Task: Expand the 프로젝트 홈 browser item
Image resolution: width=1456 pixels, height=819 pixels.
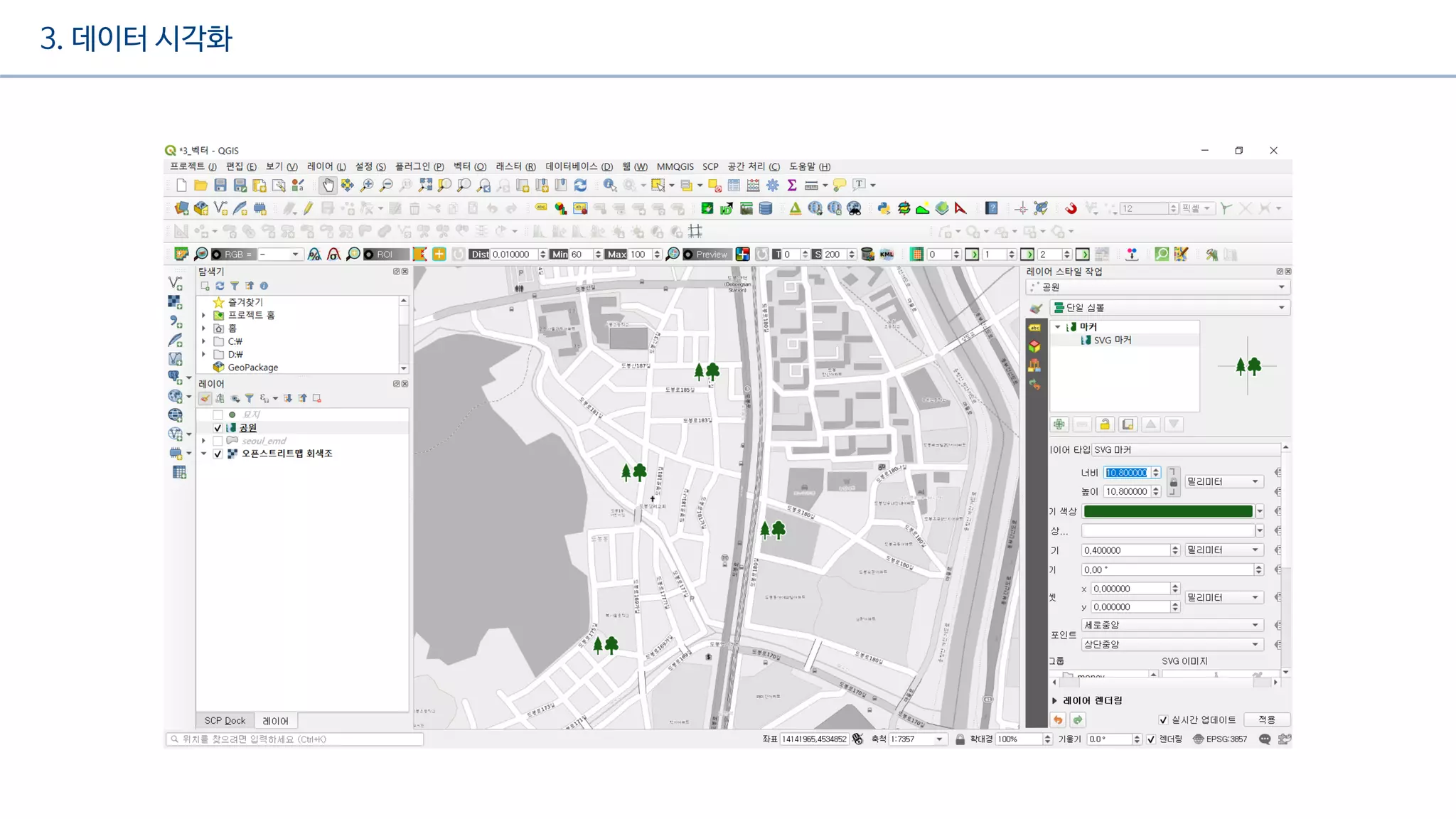Action: point(204,316)
